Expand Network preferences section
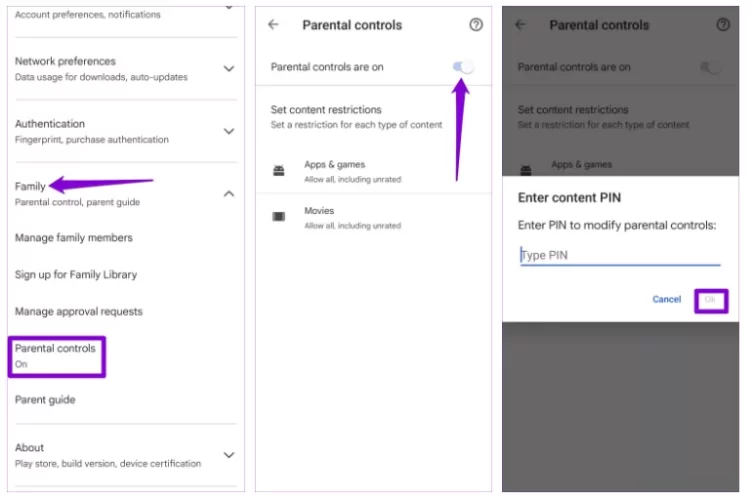This screenshot has width=752, height=500. pos(229,68)
